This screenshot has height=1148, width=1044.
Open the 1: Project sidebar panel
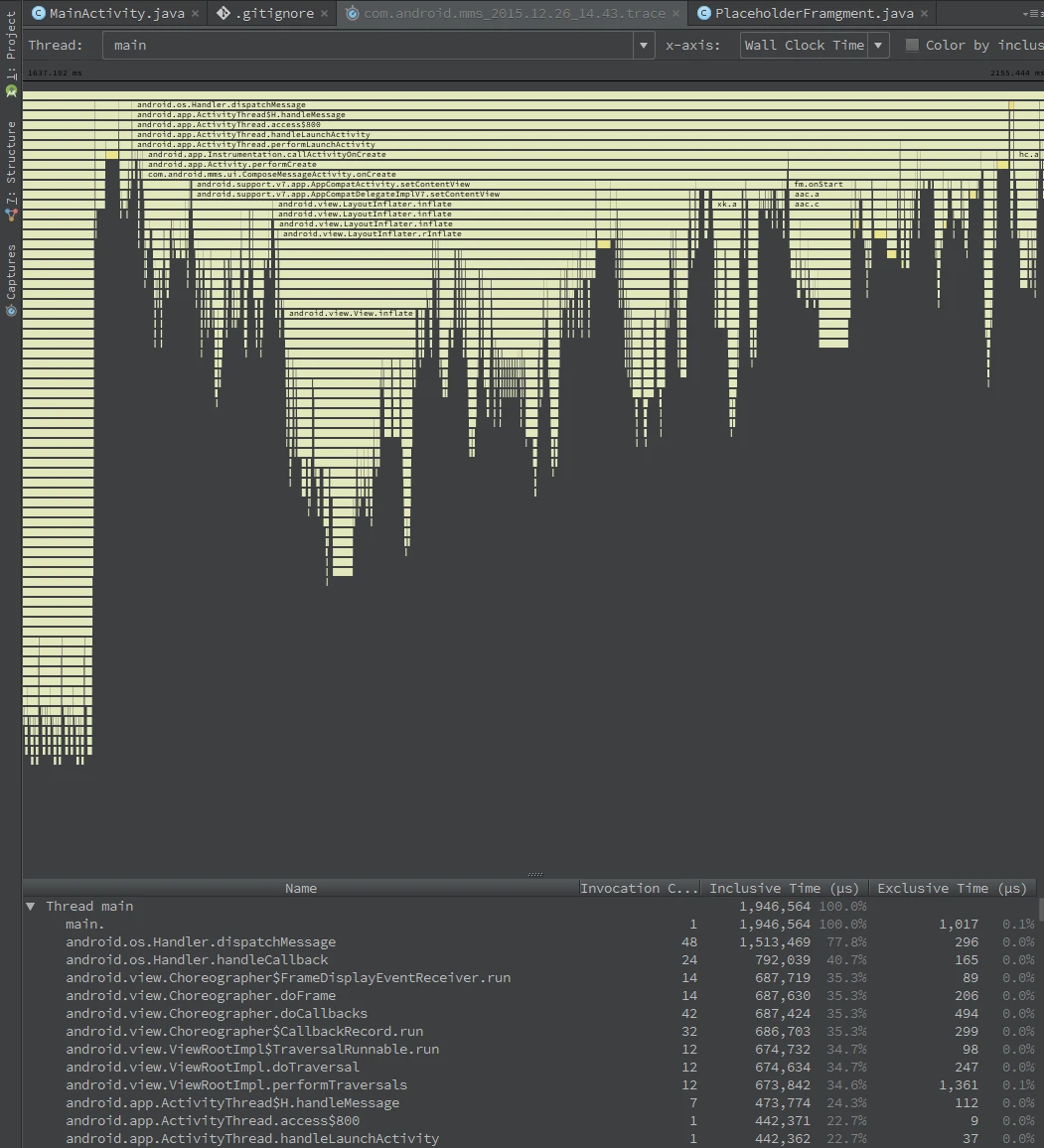[10, 40]
